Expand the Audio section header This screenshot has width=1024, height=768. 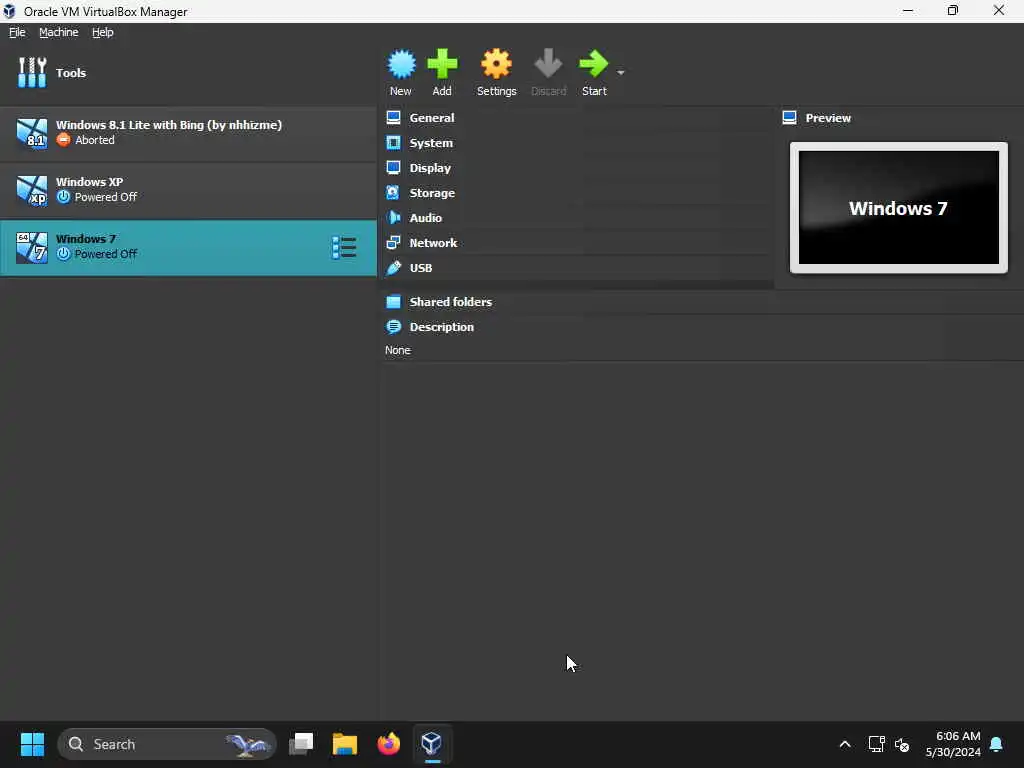pyautogui.click(x=425, y=218)
